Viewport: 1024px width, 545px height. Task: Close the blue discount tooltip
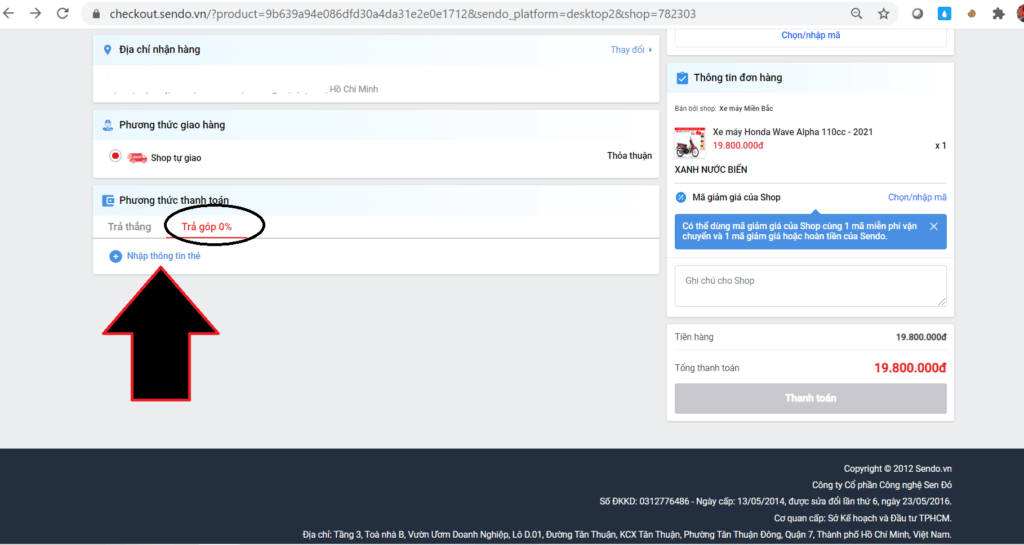(934, 226)
